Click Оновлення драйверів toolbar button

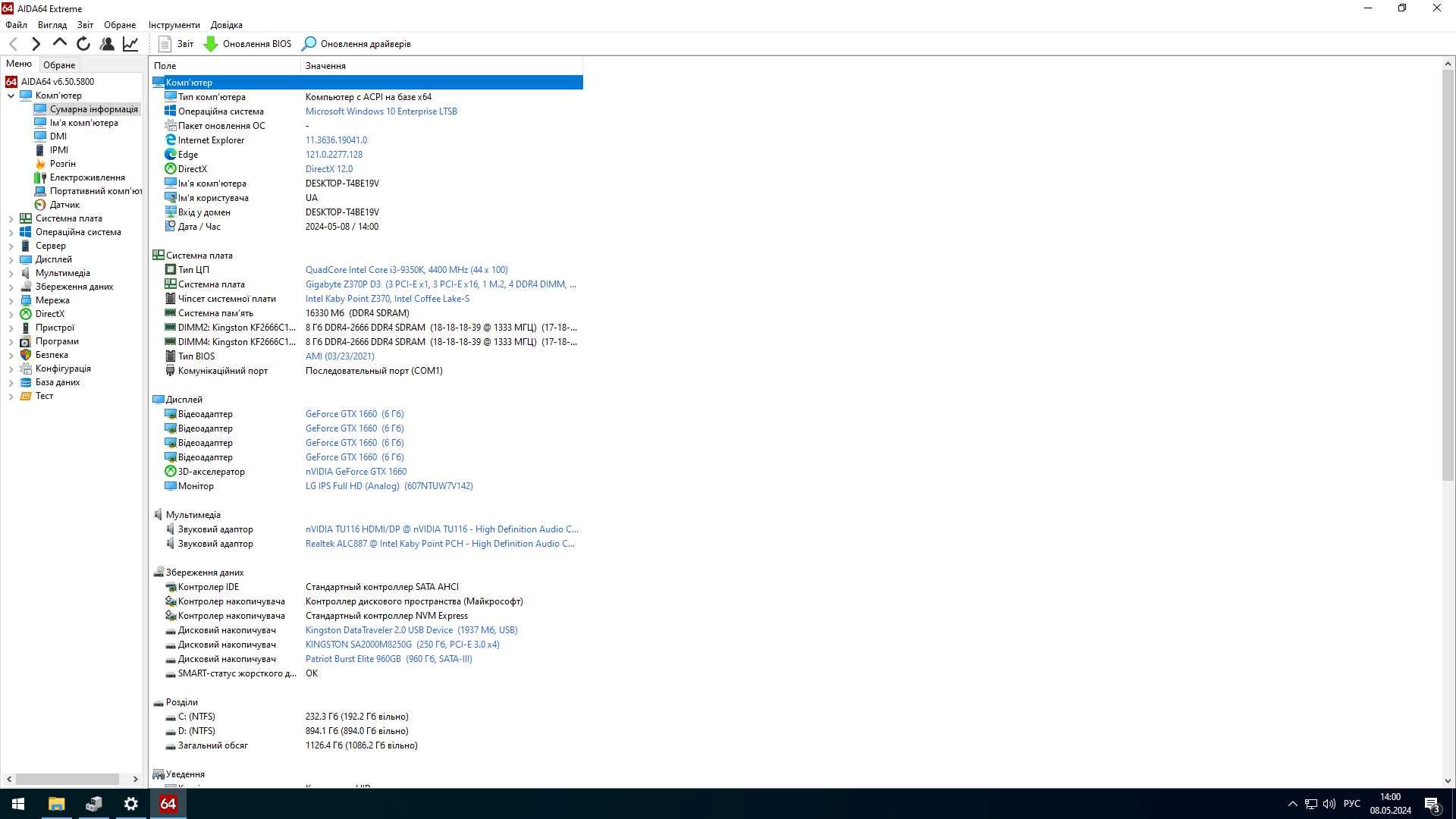[x=356, y=44]
